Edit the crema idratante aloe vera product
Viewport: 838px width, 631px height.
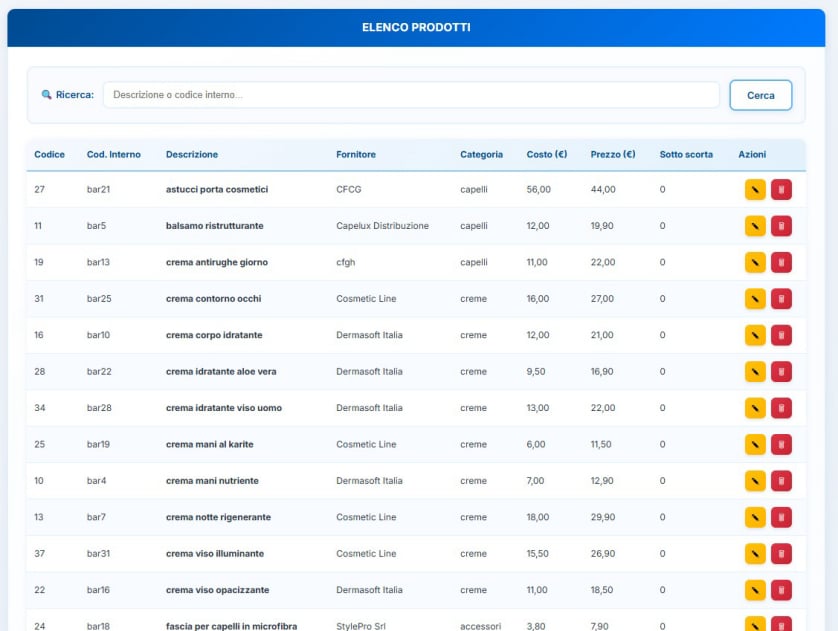[755, 372]
